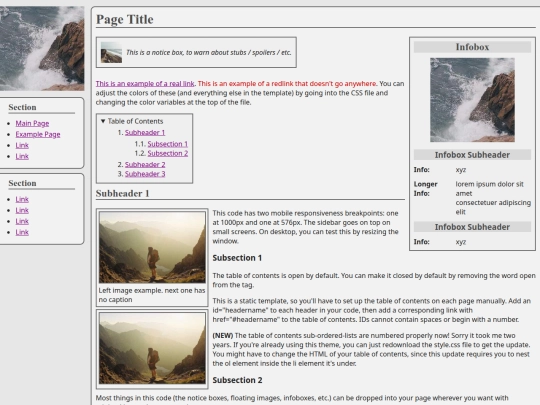The height and width of the screenshot is (405, 540).
Task: Jump to Subheader 1 from table of contents
Action: click(x=145, y=133)
